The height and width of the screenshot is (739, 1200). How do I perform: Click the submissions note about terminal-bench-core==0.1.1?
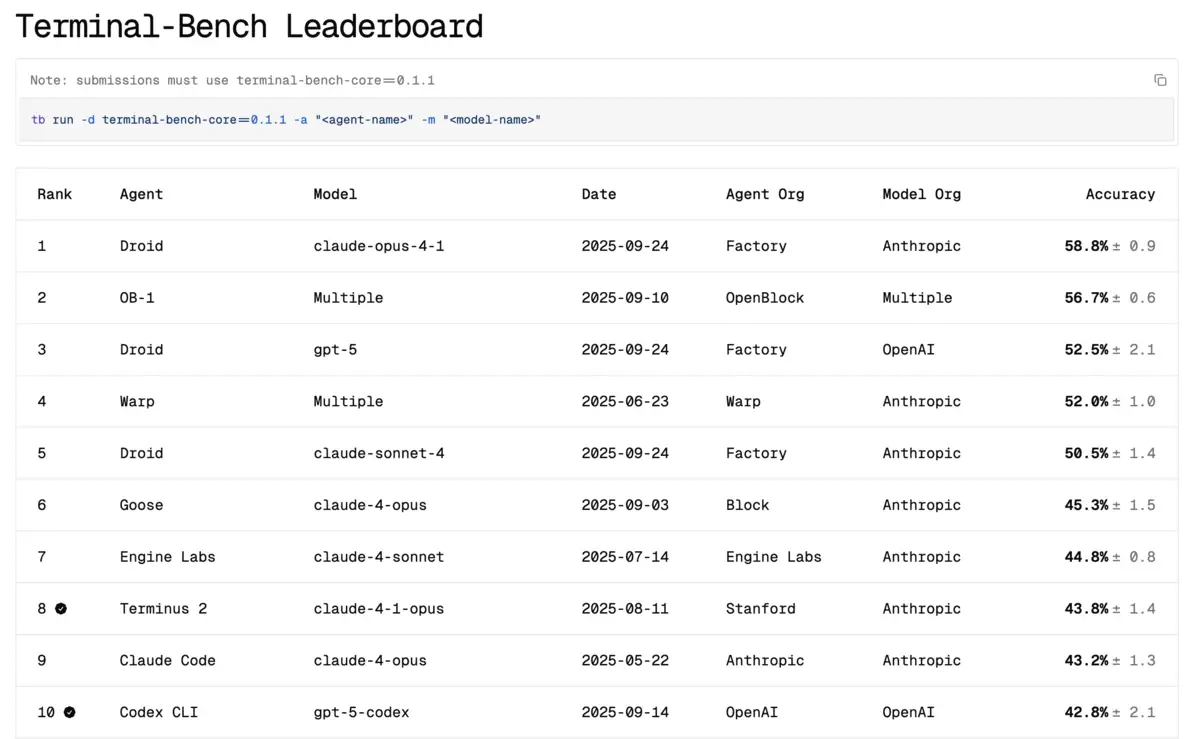(x=232, y=80)
